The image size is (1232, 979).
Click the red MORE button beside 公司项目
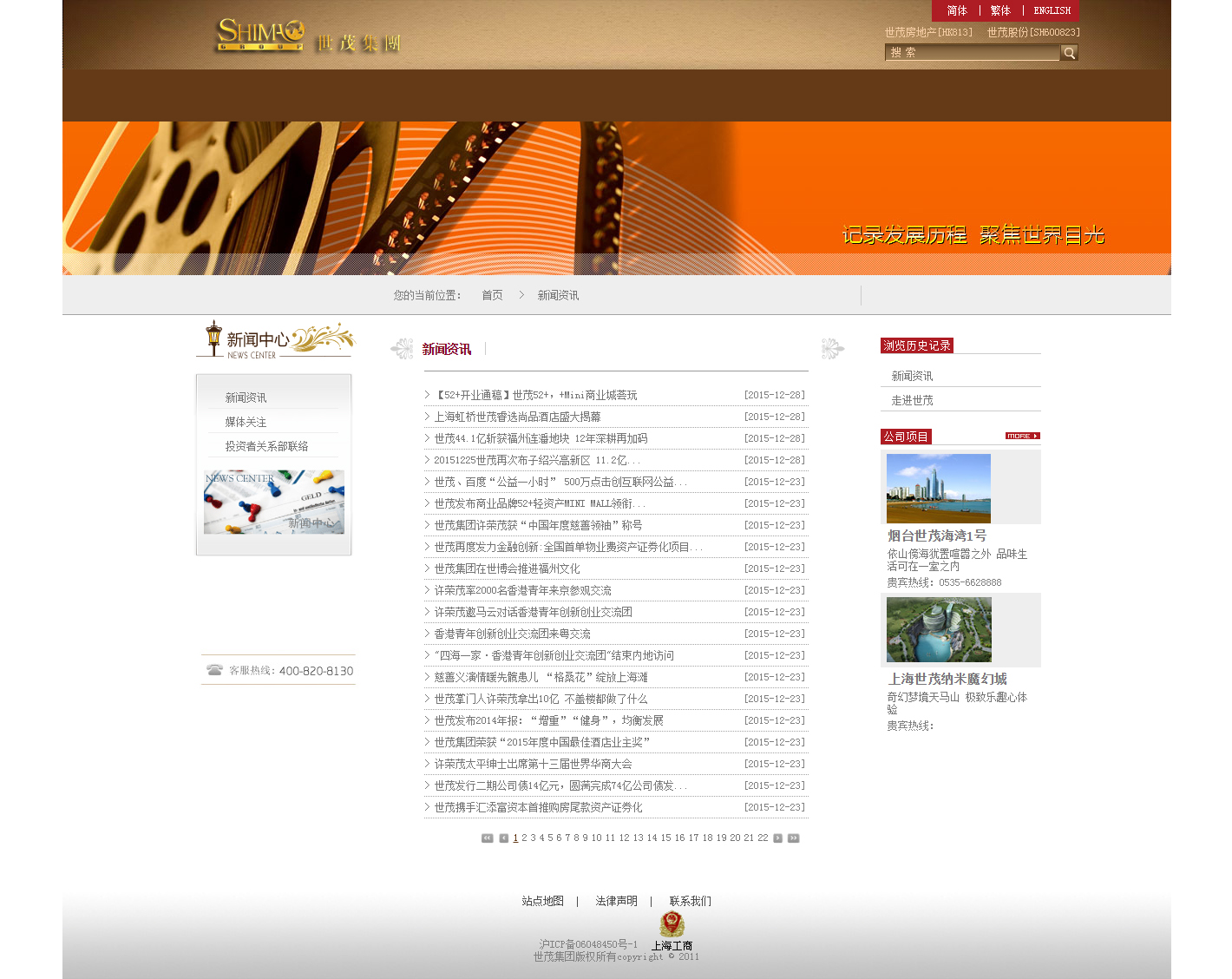coord(1022,436)
